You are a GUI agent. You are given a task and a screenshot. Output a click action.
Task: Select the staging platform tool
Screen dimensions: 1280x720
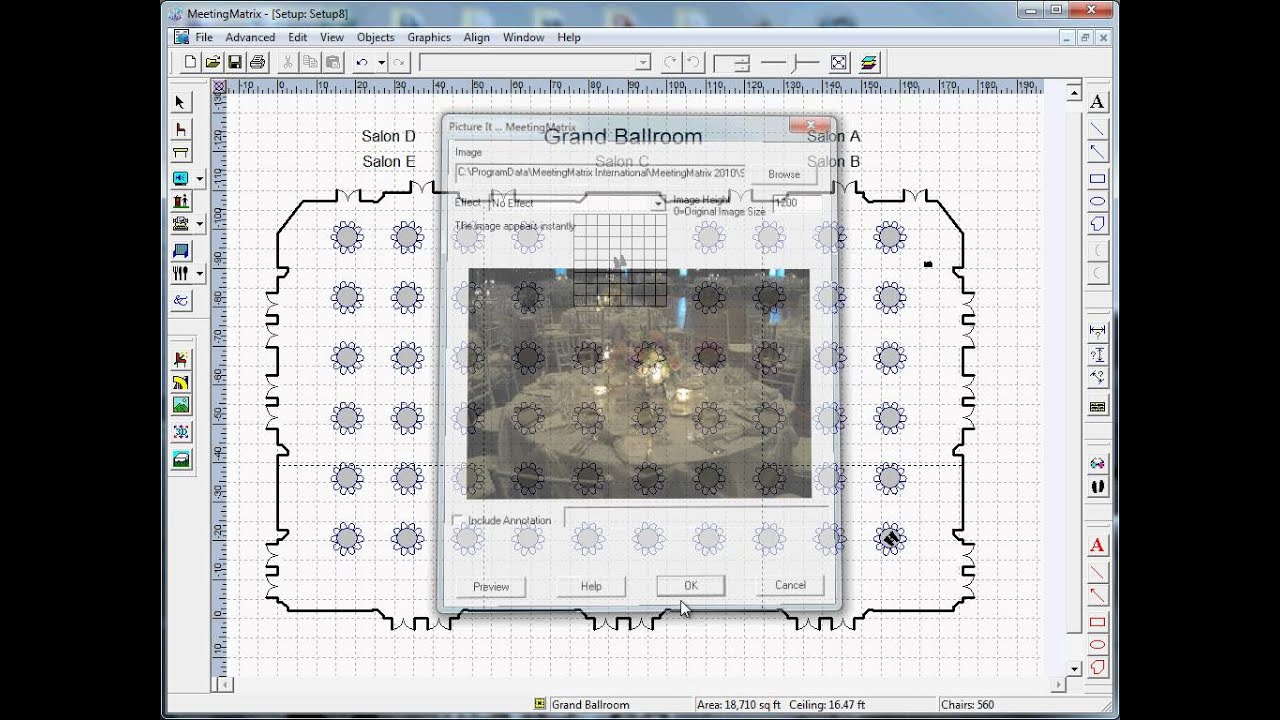(181, 250)
